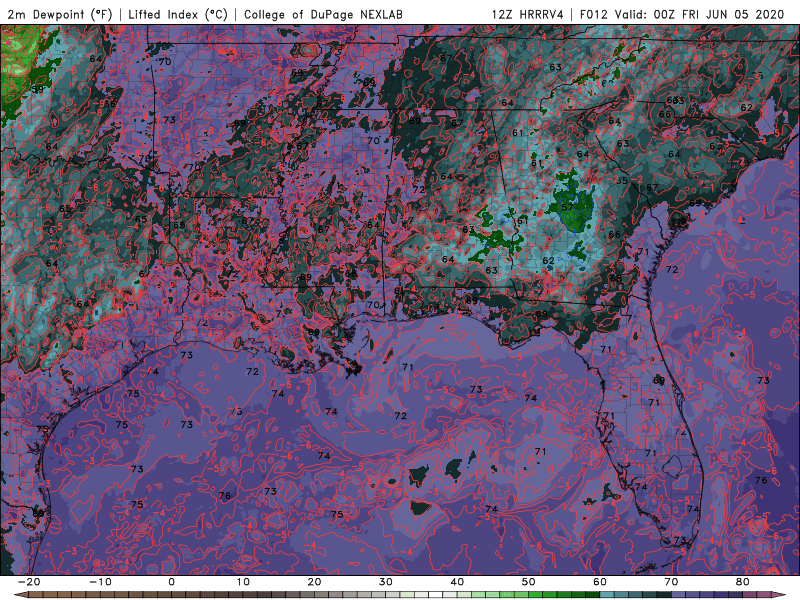Viewport: 800px width, 600px height.
Task: Click the "Lifted Index (°C)" title text
Action: click(178, 14)
